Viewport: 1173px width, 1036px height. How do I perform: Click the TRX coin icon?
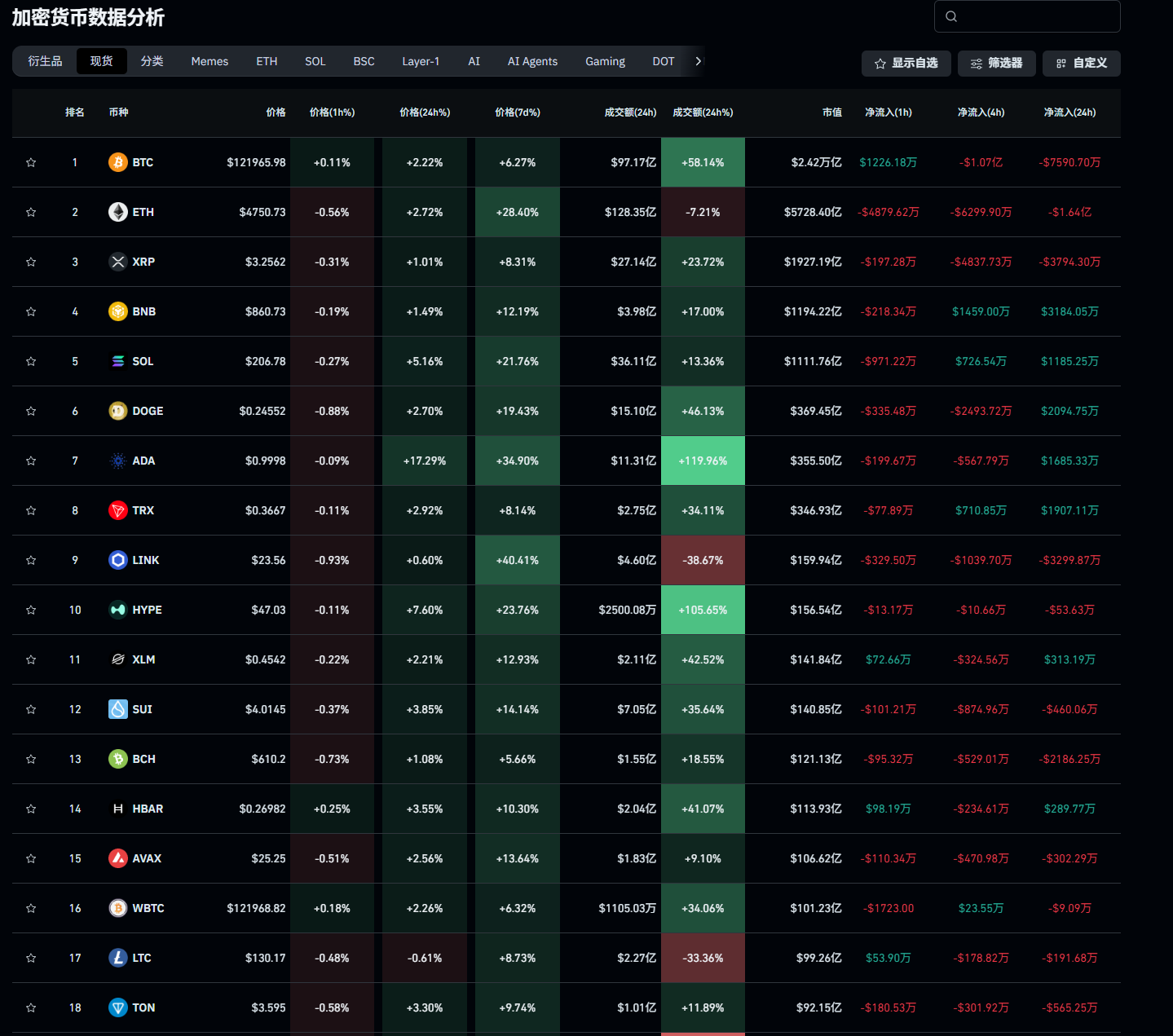pos(118,510)
